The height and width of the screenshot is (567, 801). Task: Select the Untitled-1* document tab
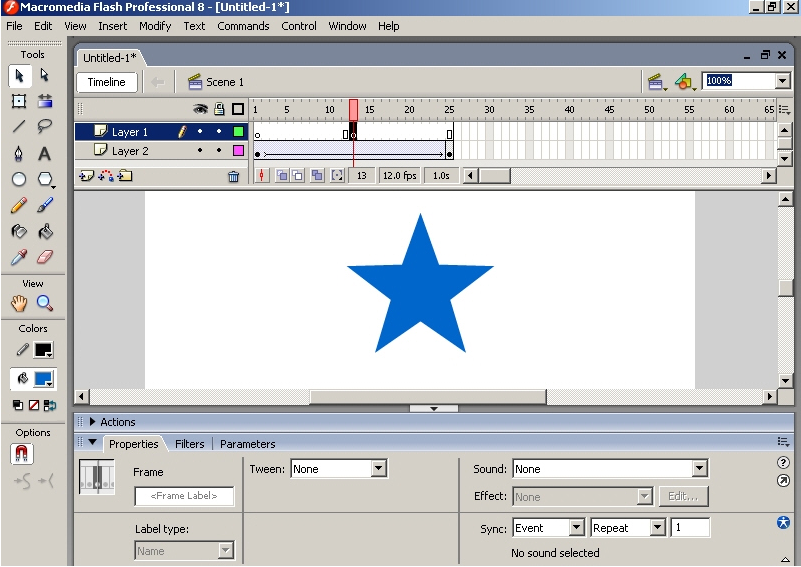pos(110,58)
